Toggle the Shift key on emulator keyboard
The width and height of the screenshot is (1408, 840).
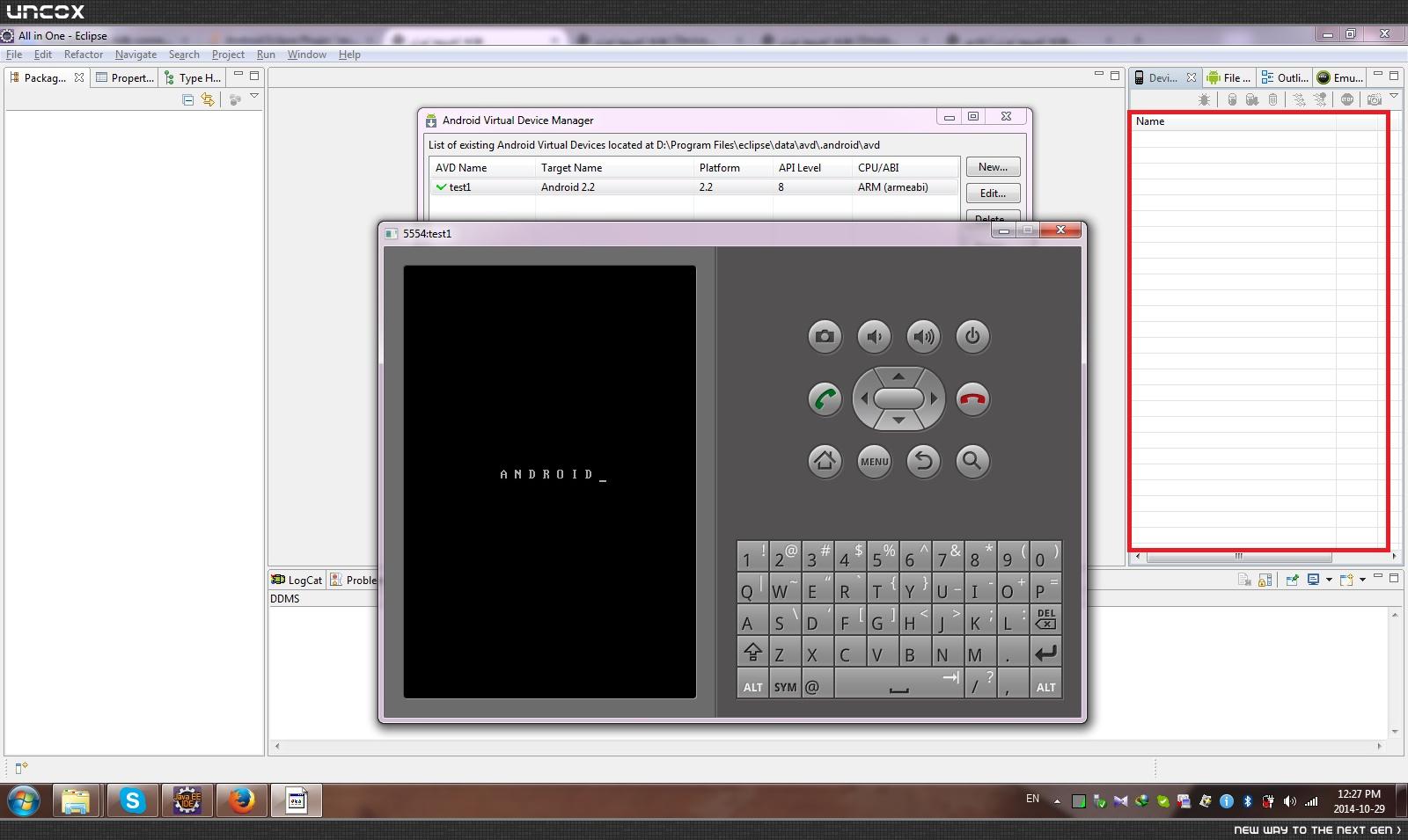click(752, 653)
